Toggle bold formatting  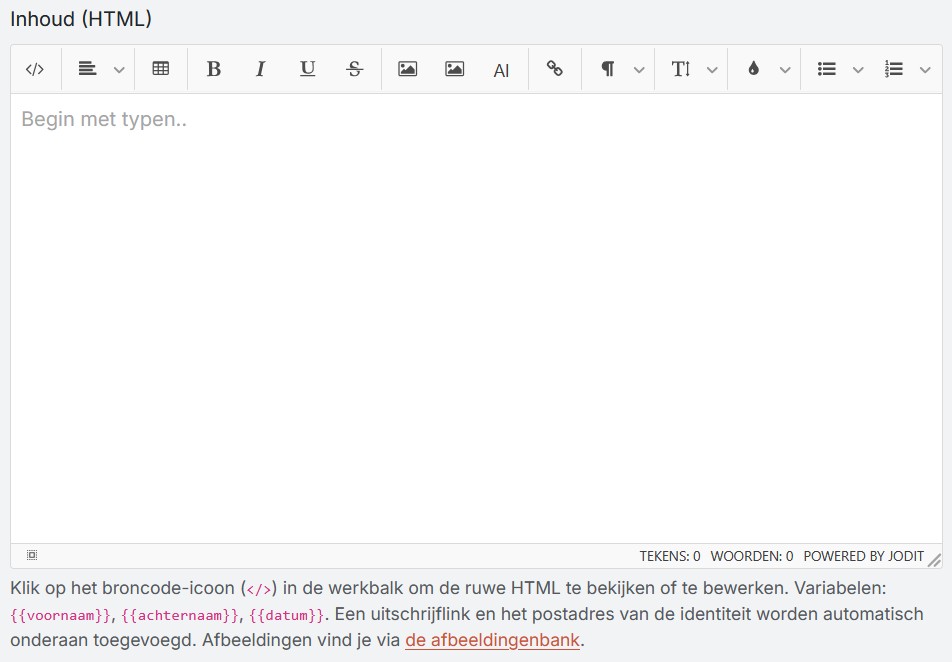[x=214, y=69]
